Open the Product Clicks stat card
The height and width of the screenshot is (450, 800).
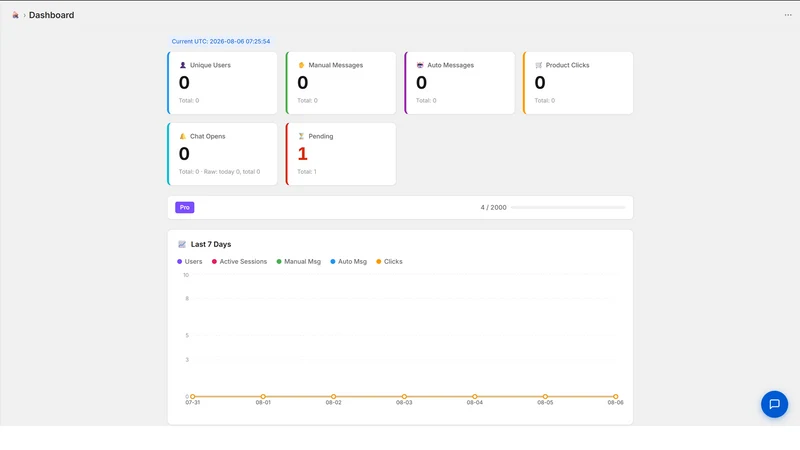coord(578,83)
